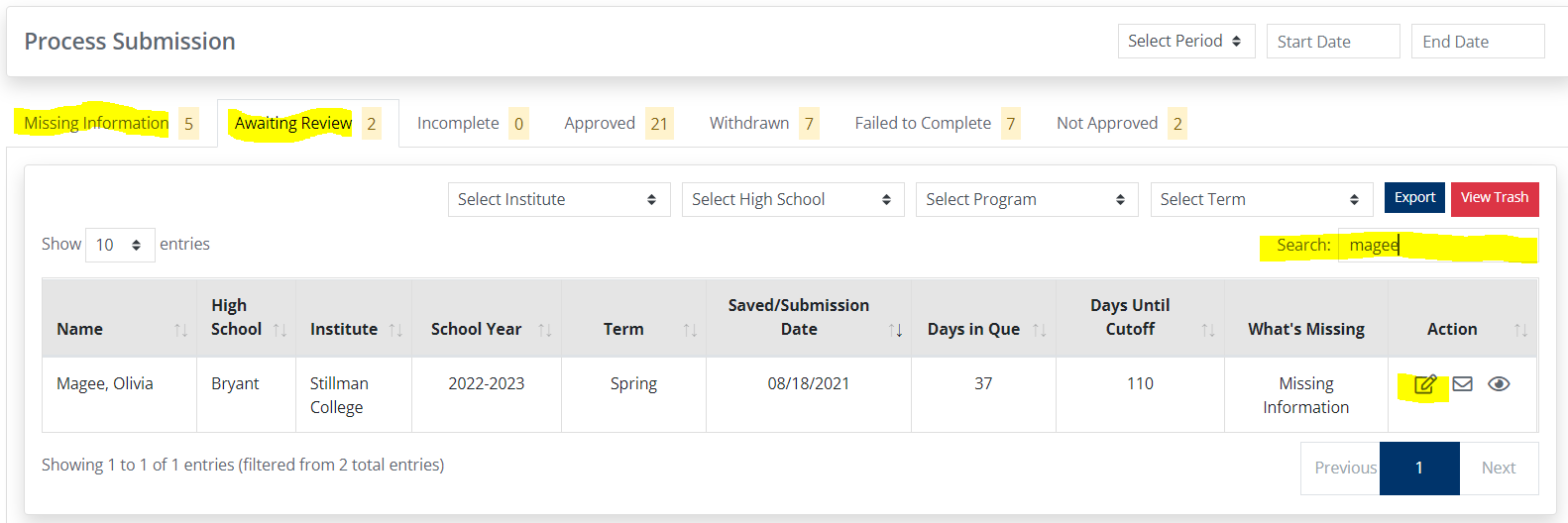
Task: Open the Select High School dropdown
Action: (792, 200)
